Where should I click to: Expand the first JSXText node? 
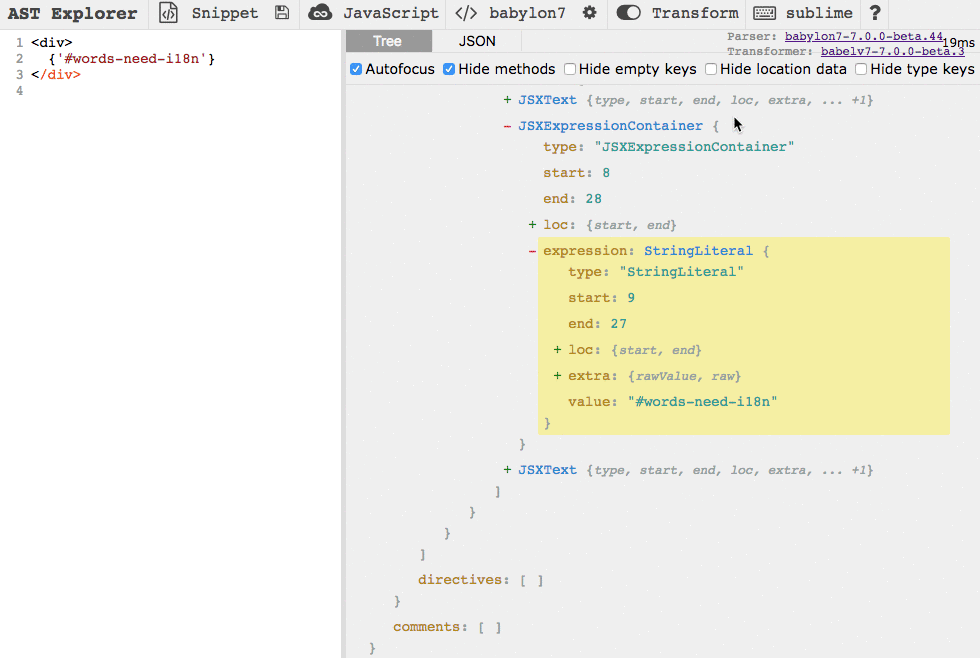(x=507, y=100)
